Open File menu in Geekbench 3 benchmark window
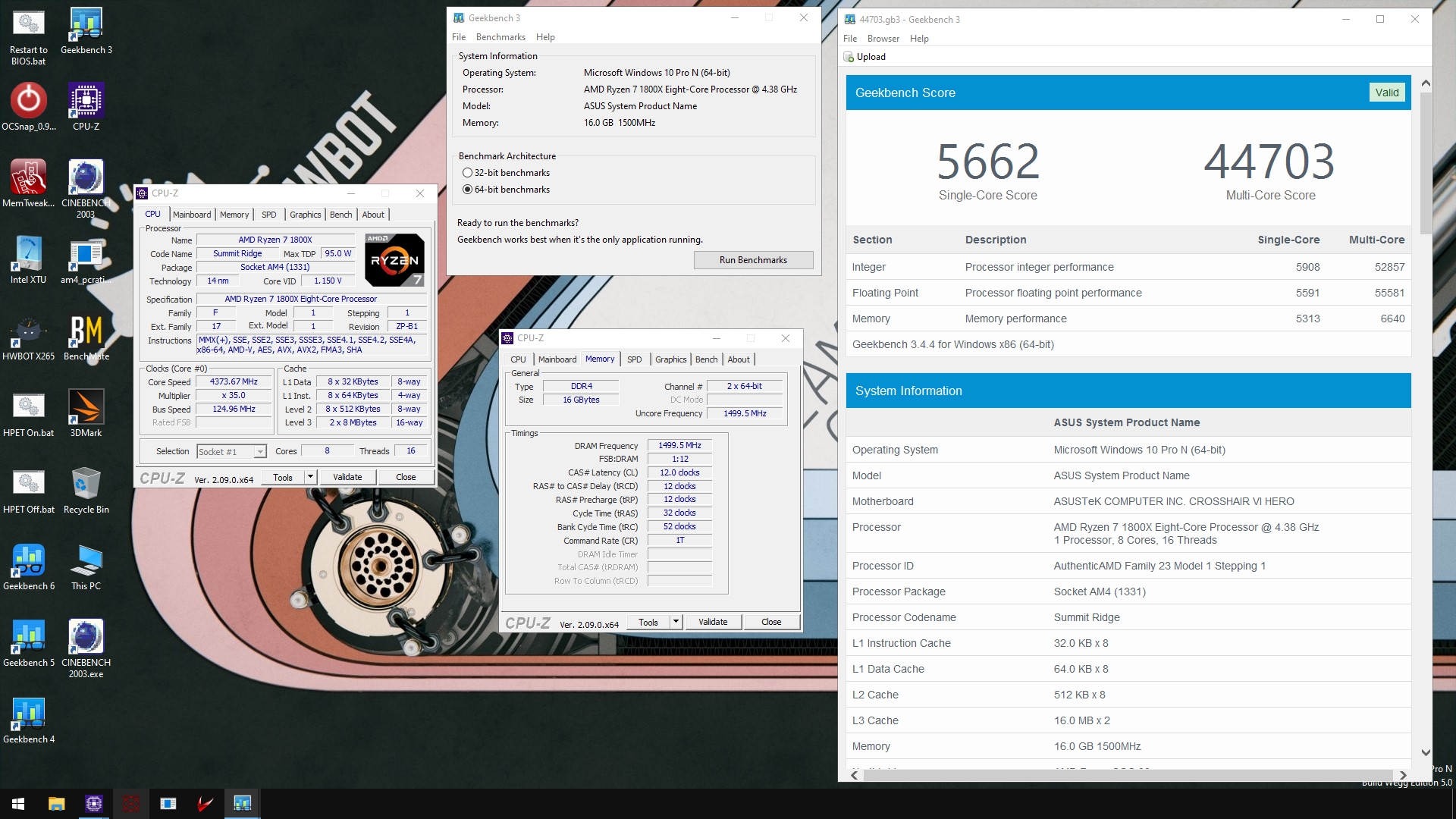This screenshot has width=1456, height=819. [x=459, y=37]
